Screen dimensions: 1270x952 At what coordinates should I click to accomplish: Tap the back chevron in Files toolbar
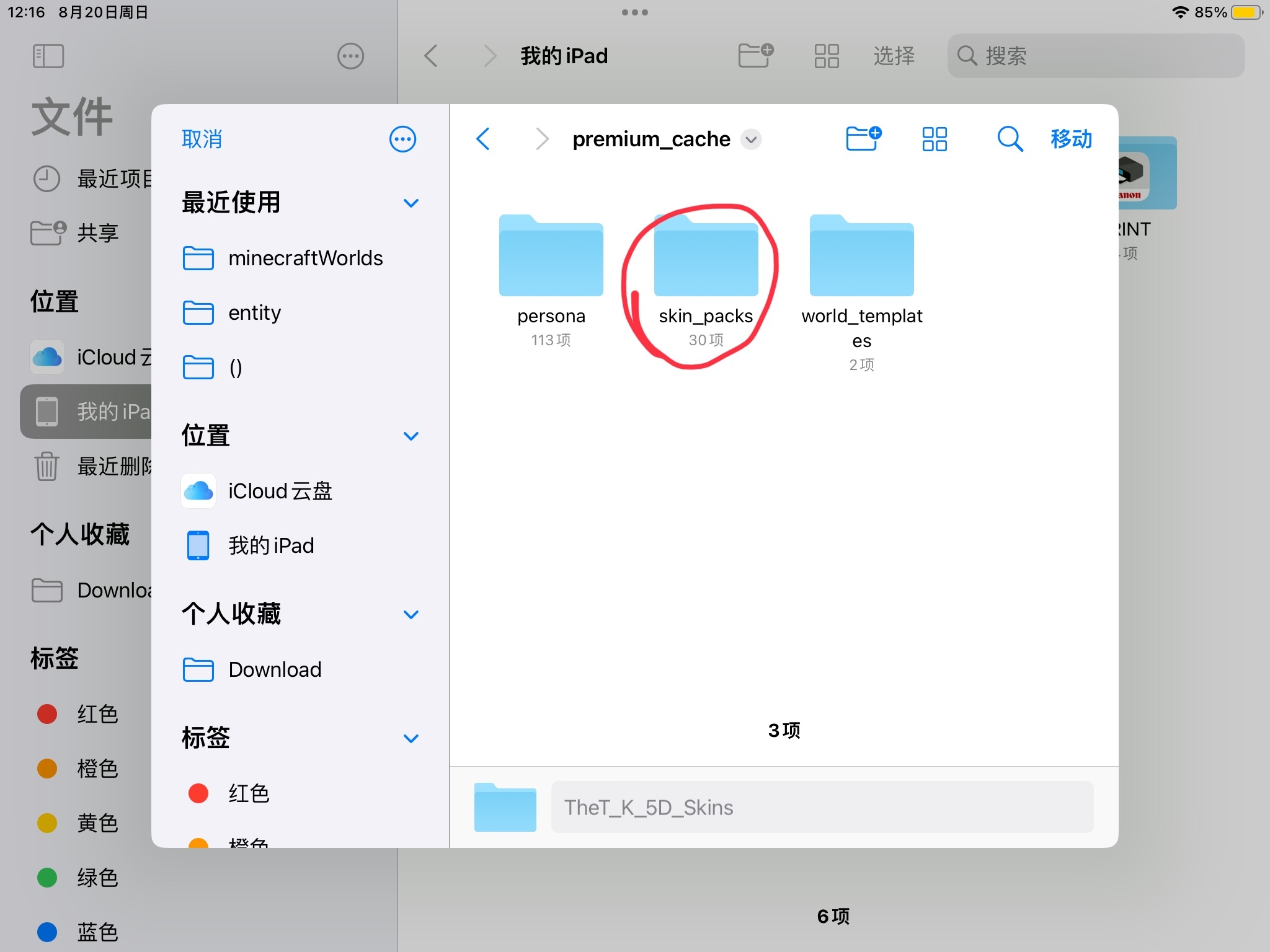[431, 56]
